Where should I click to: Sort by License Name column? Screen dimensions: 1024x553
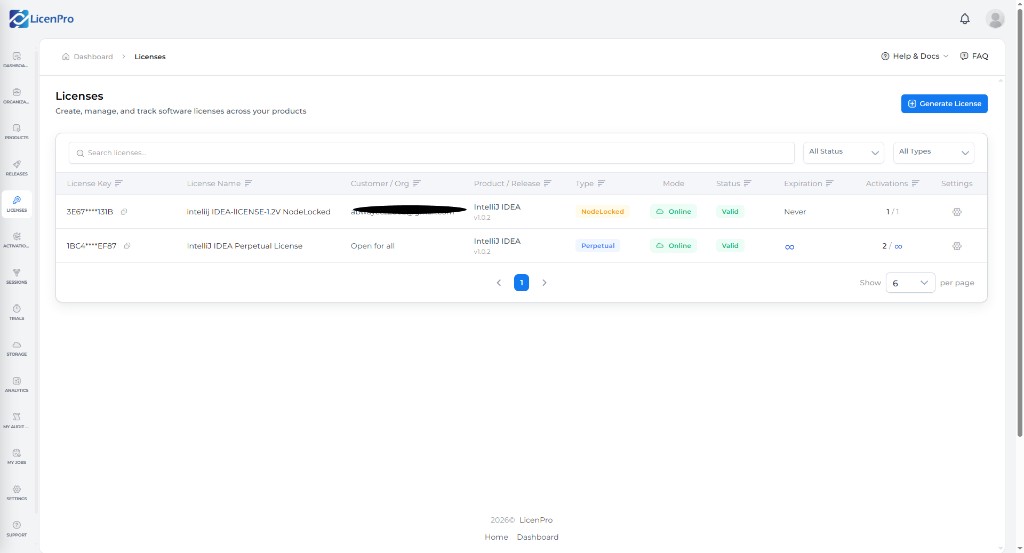pos(248,183)
